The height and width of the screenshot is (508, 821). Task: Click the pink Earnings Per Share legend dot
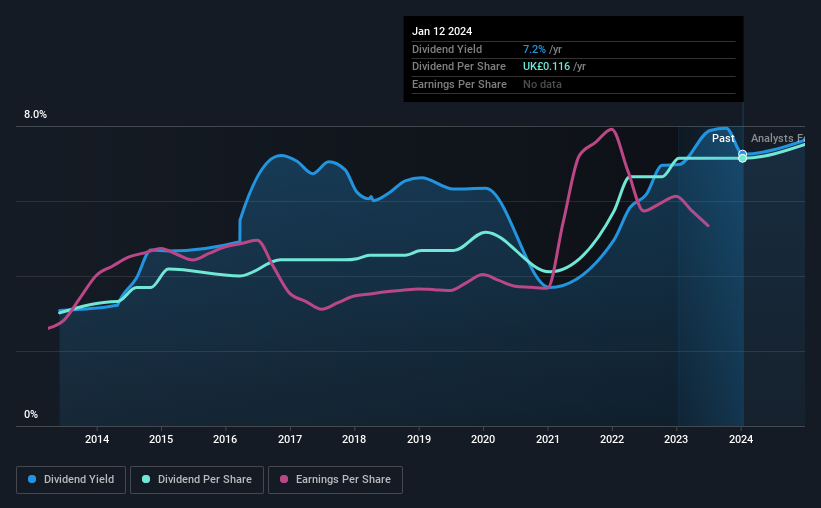[x=284, y=479]
